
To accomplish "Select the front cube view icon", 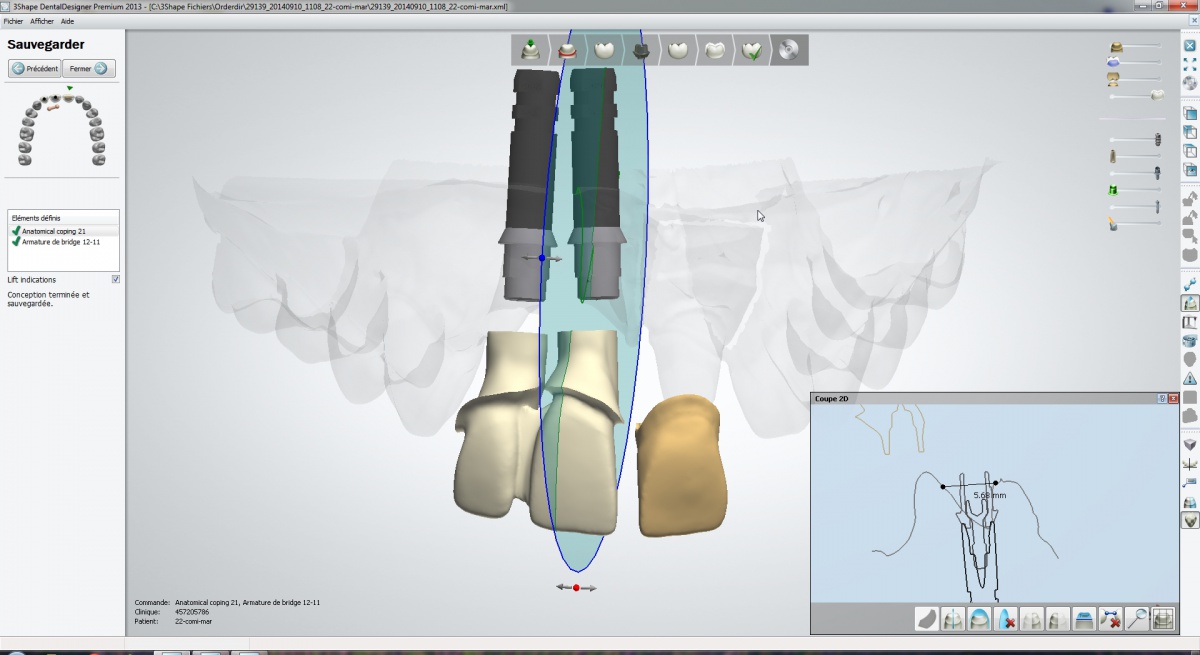I will tap(1190, 114).
